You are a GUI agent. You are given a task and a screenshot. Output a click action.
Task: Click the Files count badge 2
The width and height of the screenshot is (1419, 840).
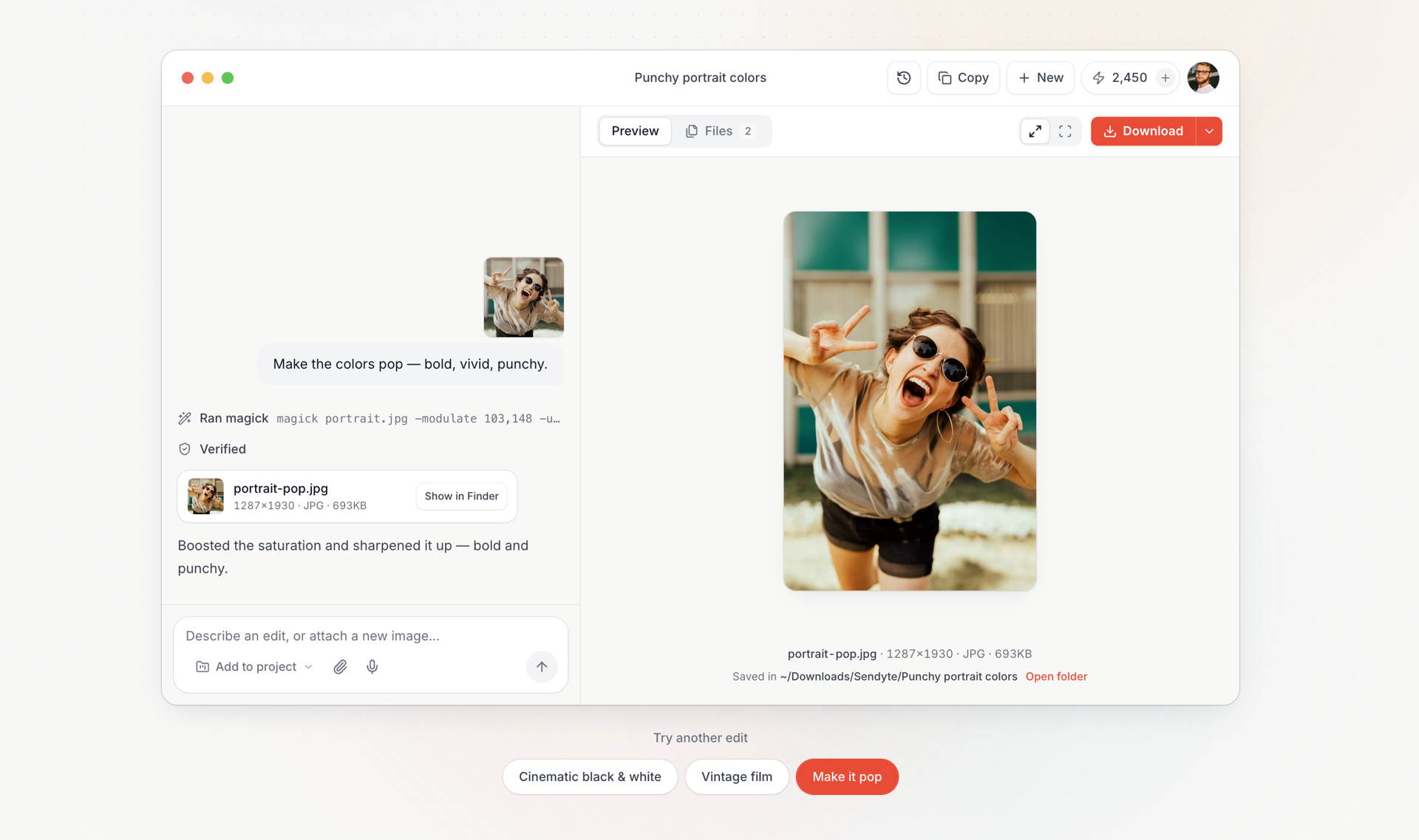(x=748, y=131)
